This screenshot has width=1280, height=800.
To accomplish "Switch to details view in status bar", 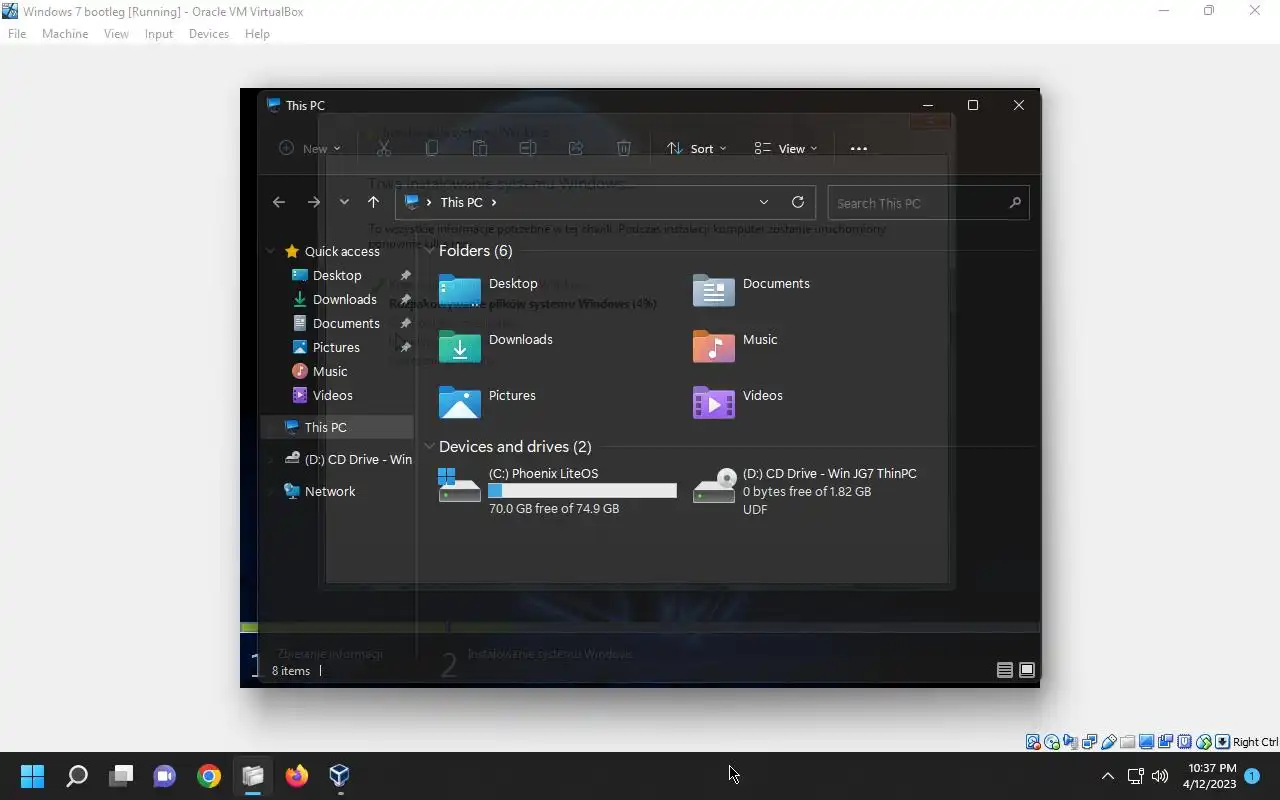I will tap(1005, 670).
